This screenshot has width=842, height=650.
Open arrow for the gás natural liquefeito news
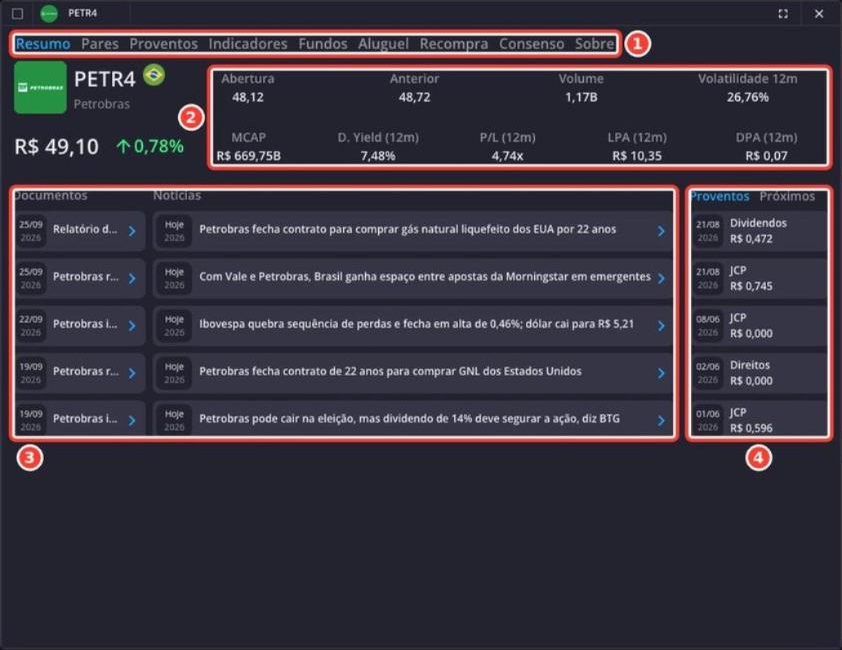coord(661,231)
